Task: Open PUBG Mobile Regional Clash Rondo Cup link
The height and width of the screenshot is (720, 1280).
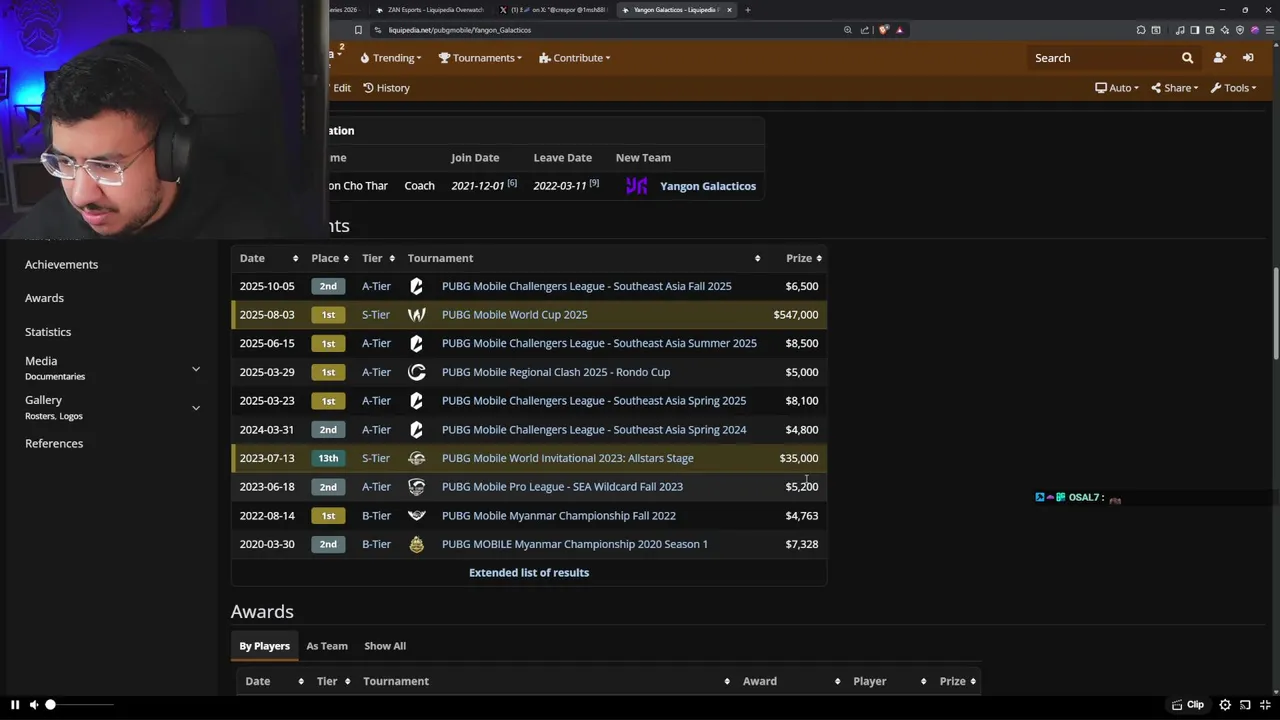Action: (556, 372)
